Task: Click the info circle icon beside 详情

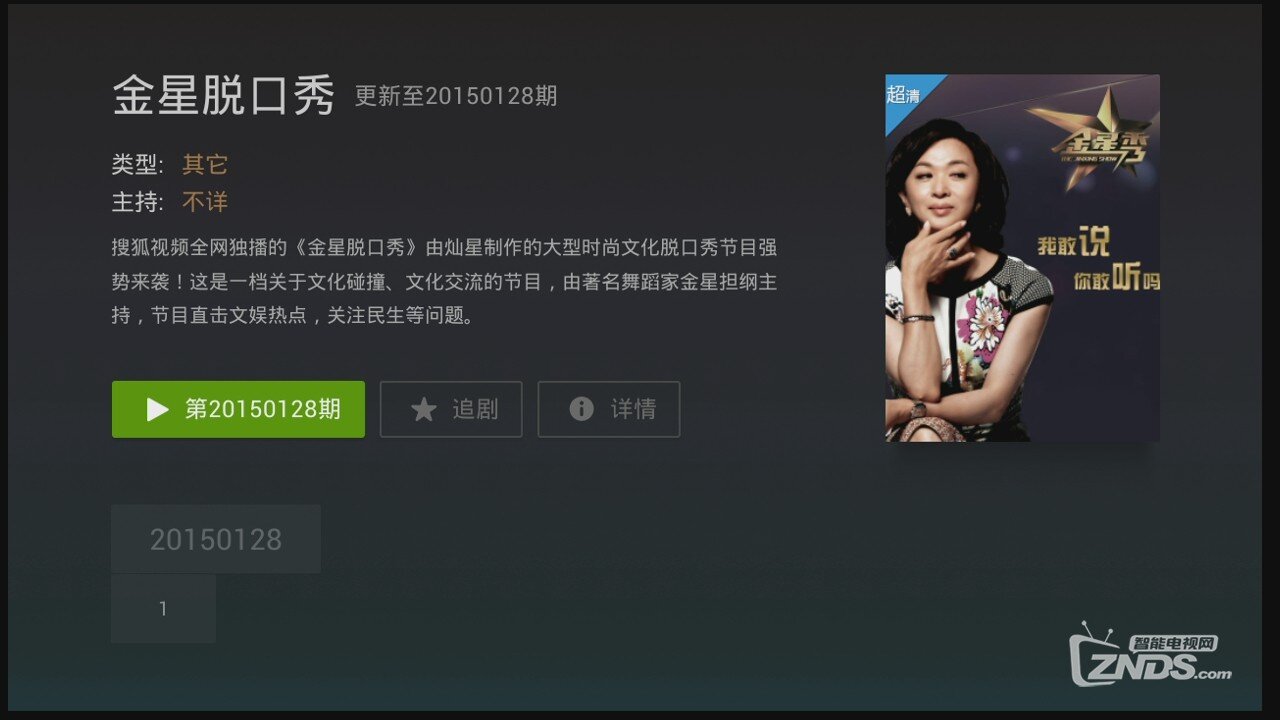Action: pyautogui.click(x=581, y=409)
